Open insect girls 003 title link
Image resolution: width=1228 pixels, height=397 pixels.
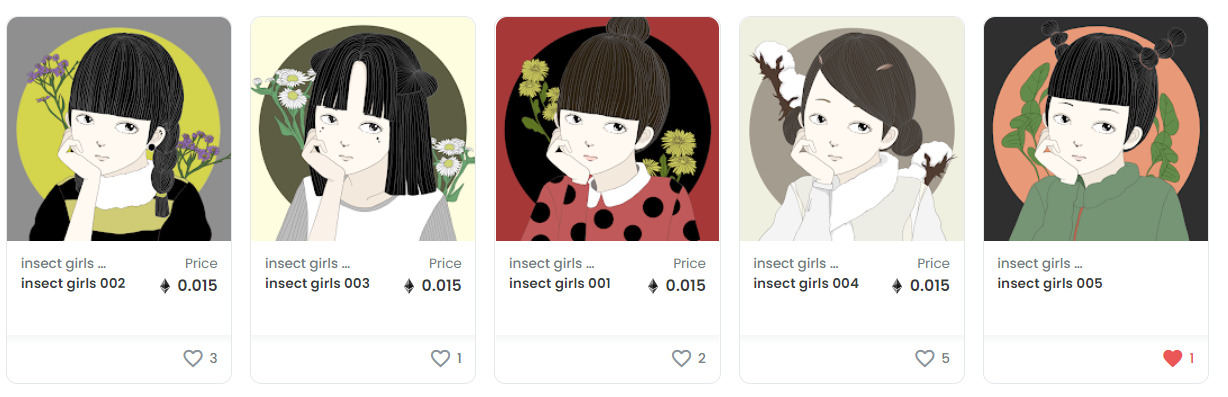pyautogui.click(x=317, y=283)
